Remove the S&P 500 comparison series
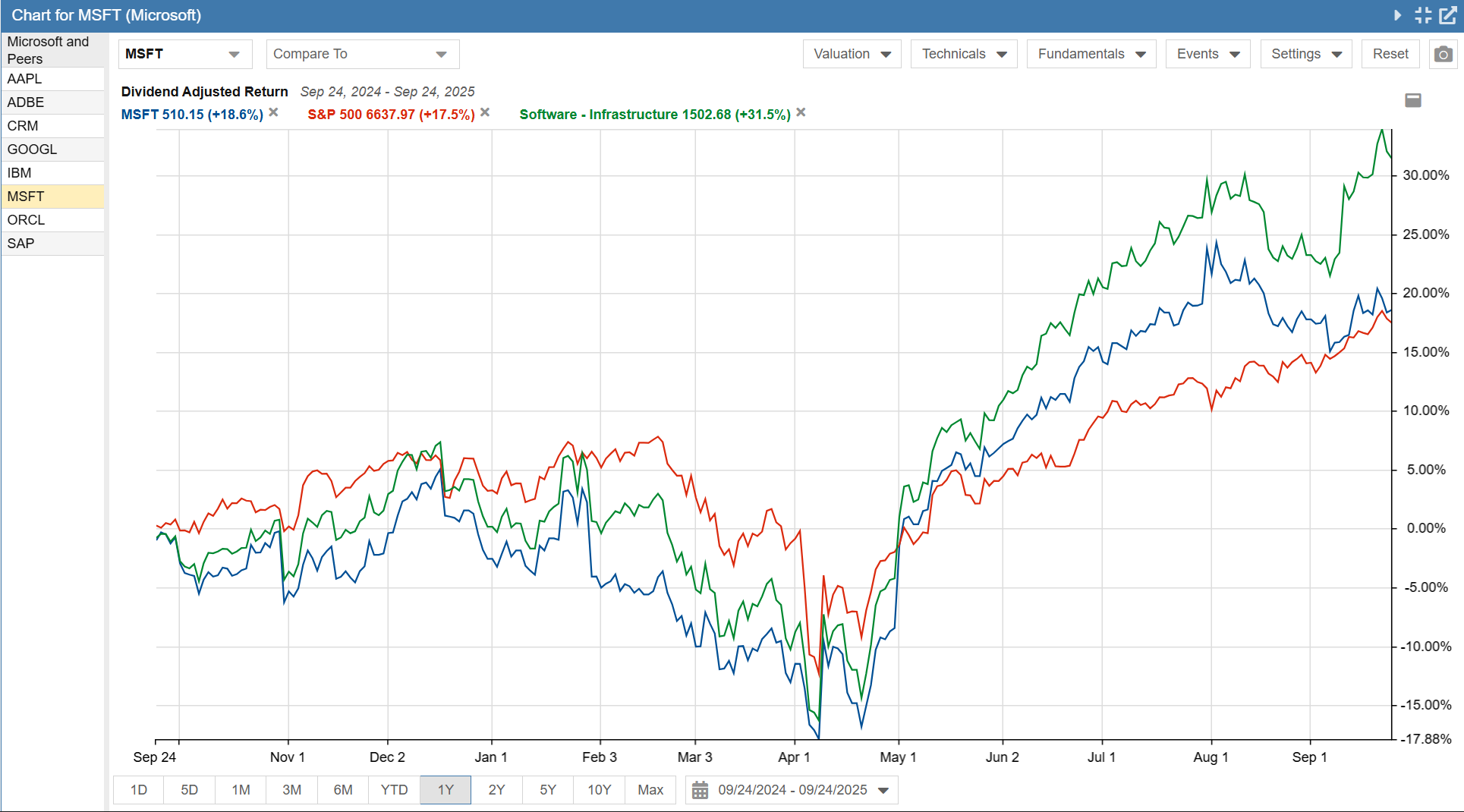 click(x=485, y=113)
